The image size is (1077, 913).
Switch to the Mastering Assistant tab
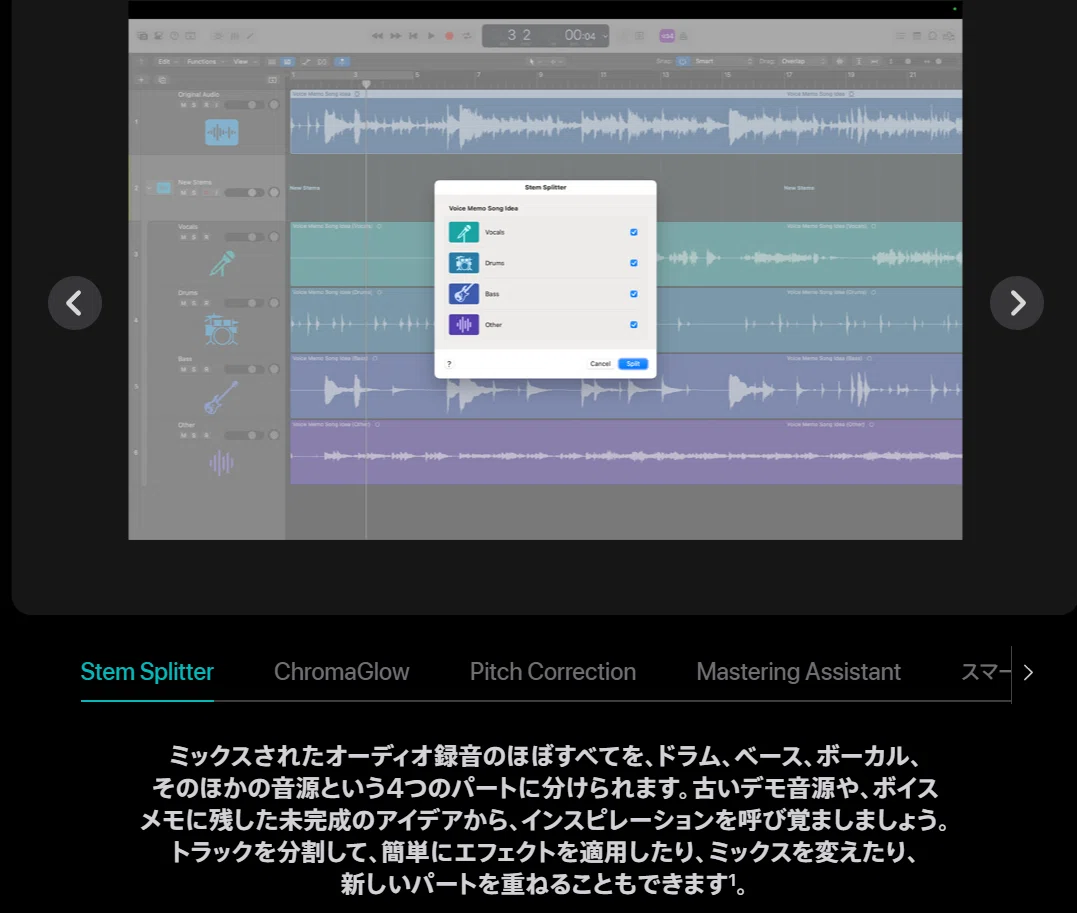point(798,672)
